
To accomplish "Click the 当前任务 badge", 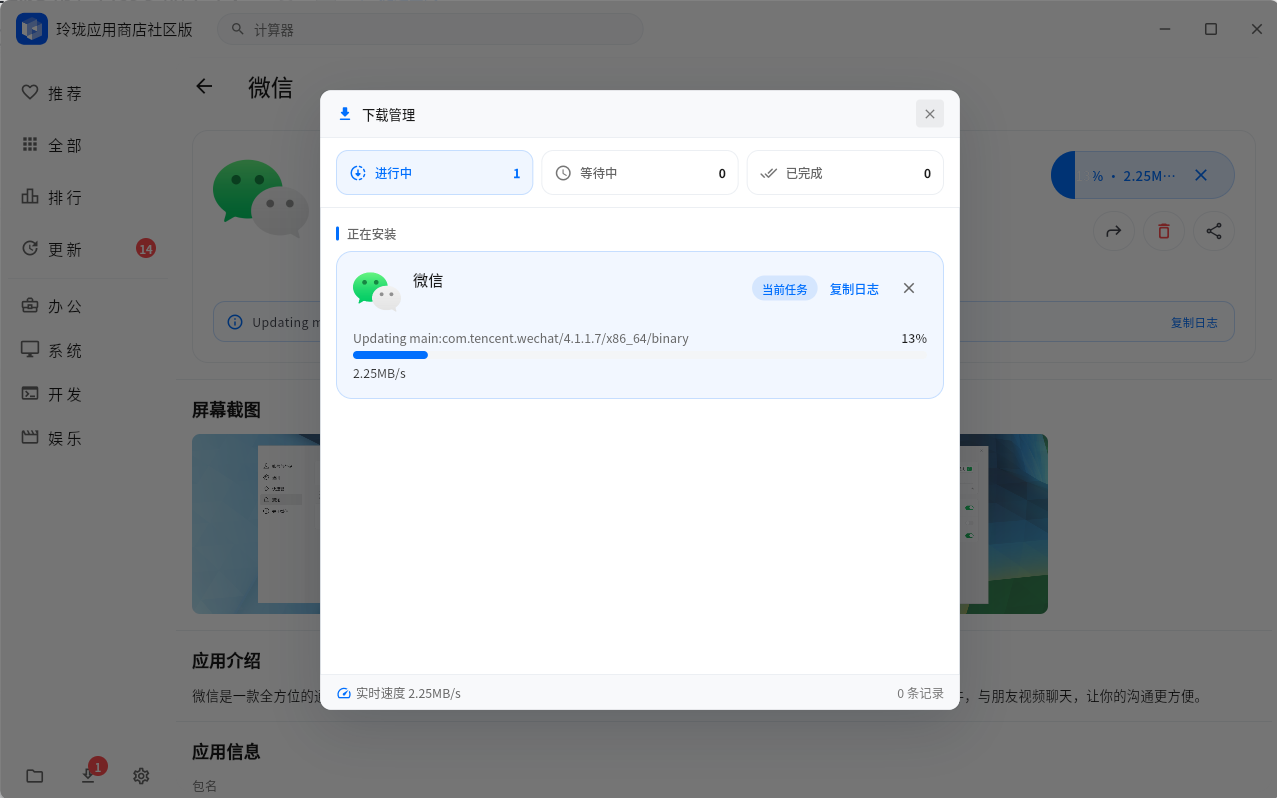I will click(x=785, y=289).
